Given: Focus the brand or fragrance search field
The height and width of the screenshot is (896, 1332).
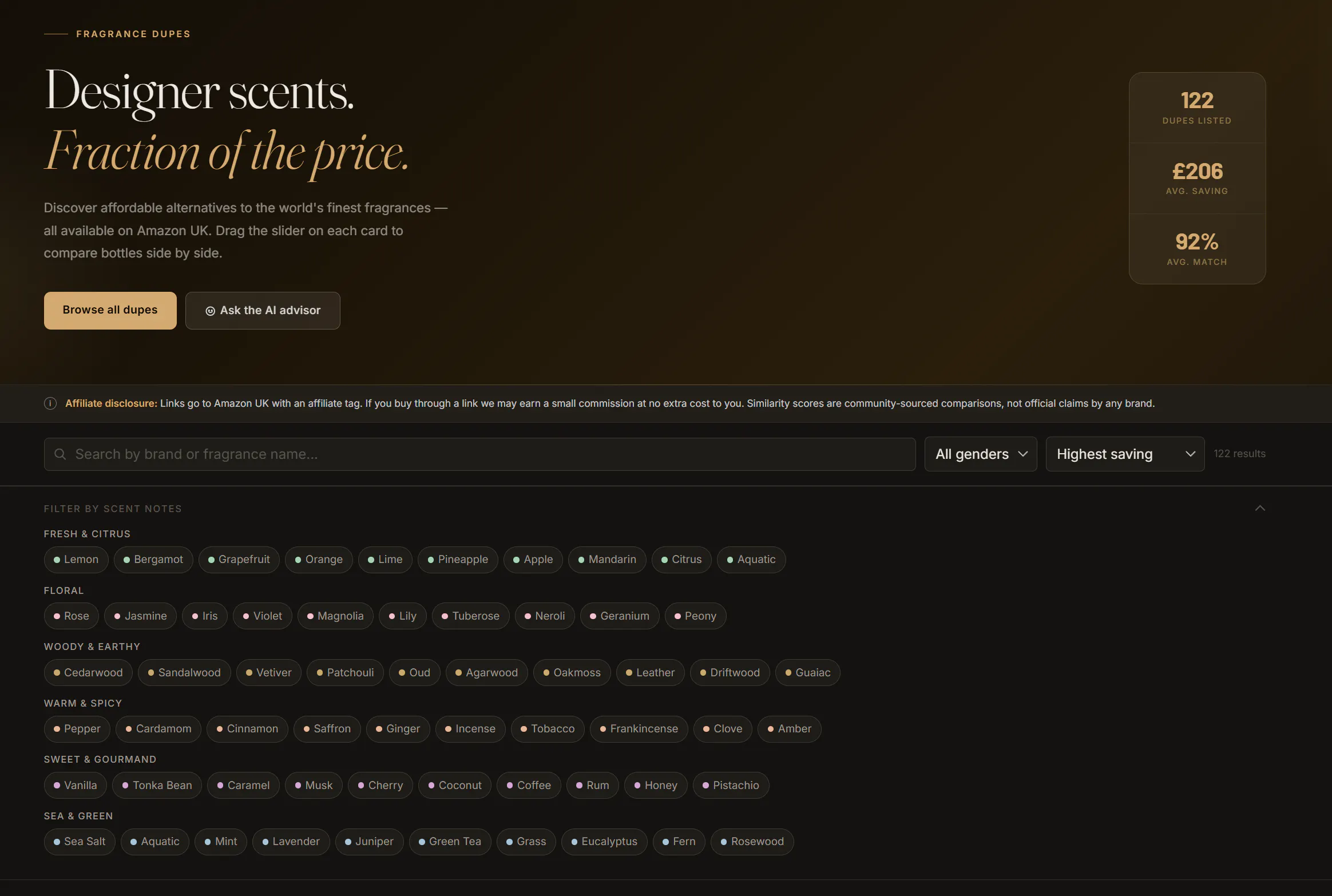Looking at the screenshot, I should 479,454.
